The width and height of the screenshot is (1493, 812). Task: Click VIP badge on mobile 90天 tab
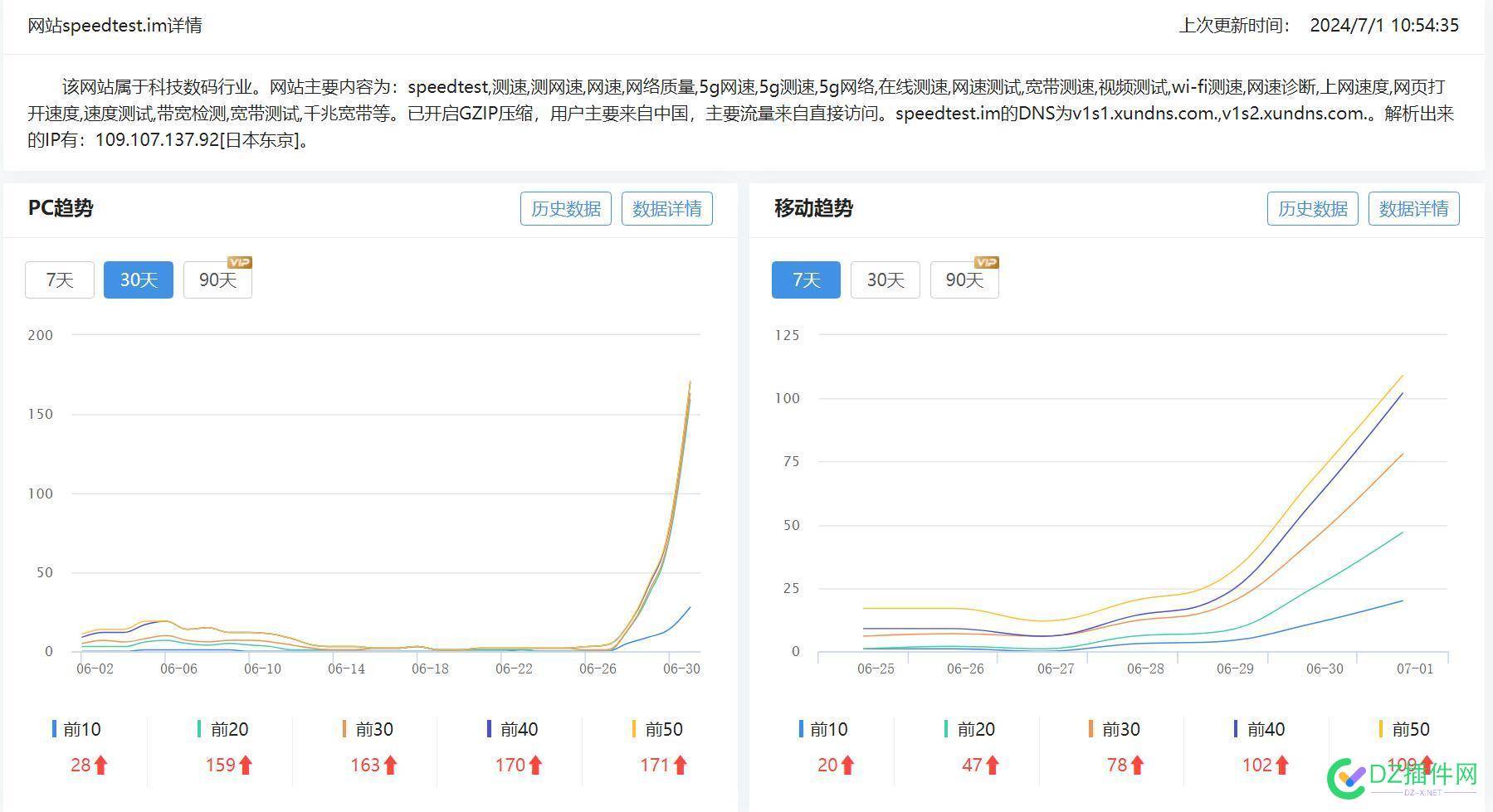coord(986,262)
